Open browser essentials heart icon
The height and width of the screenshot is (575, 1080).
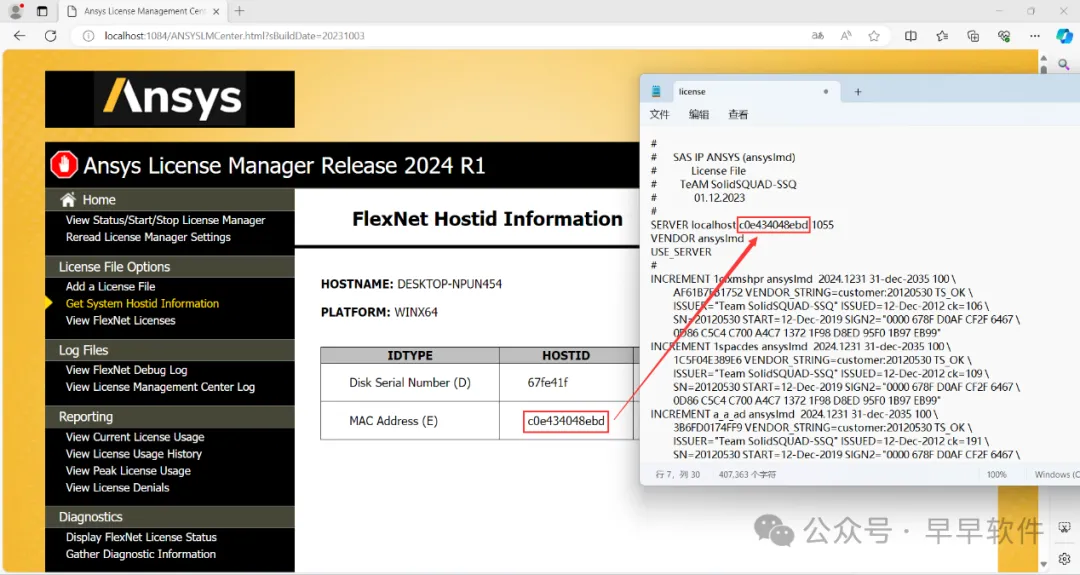point(1004,36)
